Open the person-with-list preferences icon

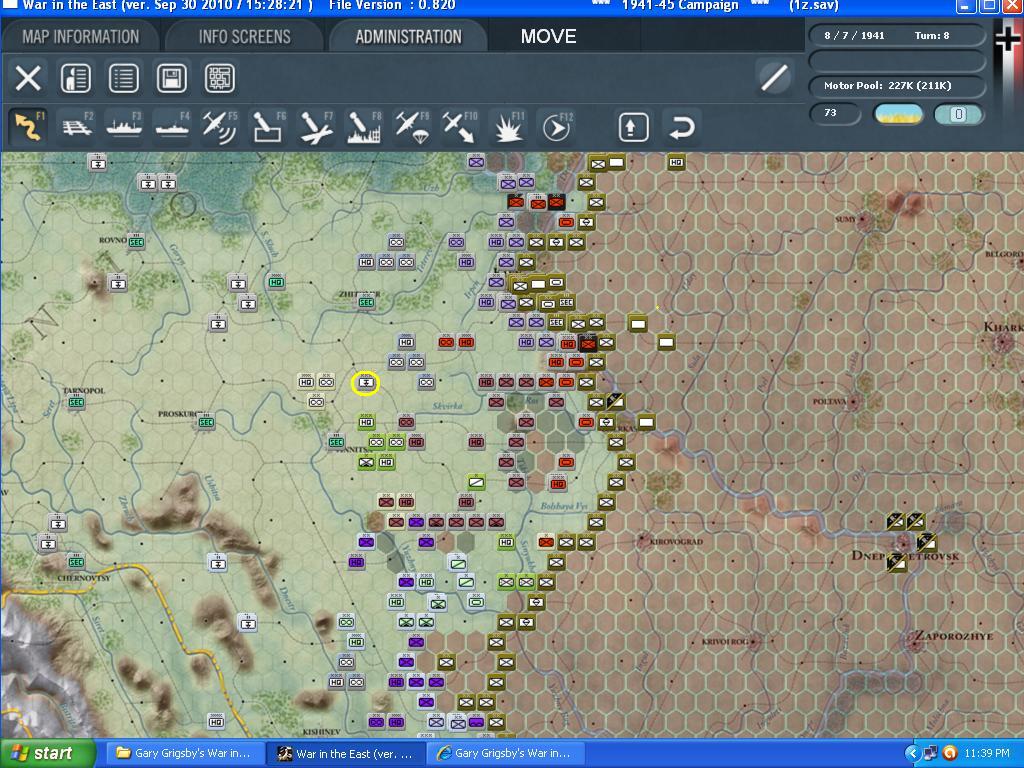coord(76,78)
